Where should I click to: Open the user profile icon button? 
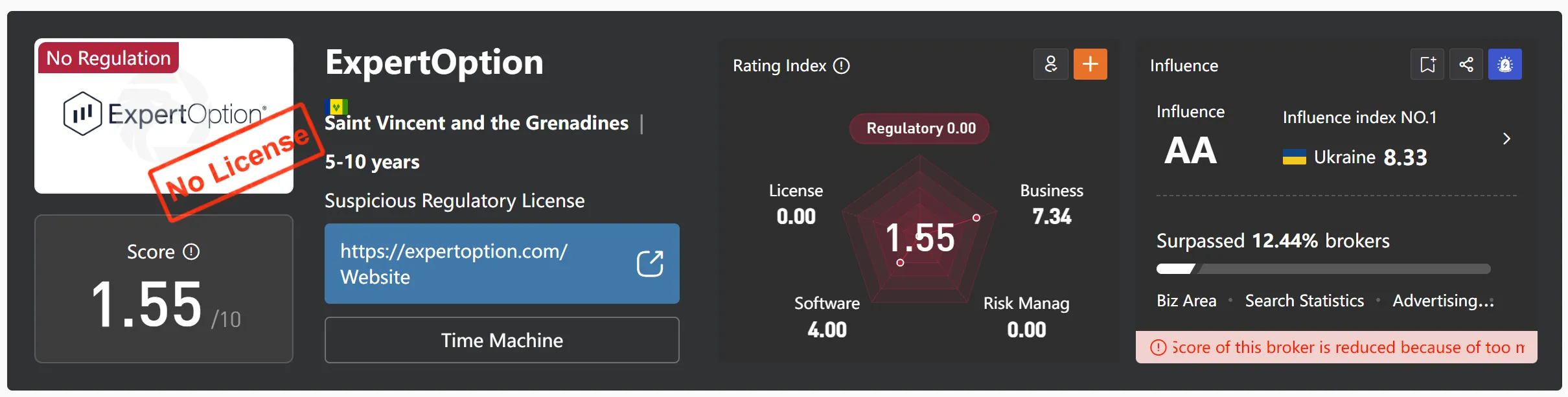(x=1051, y=64)
